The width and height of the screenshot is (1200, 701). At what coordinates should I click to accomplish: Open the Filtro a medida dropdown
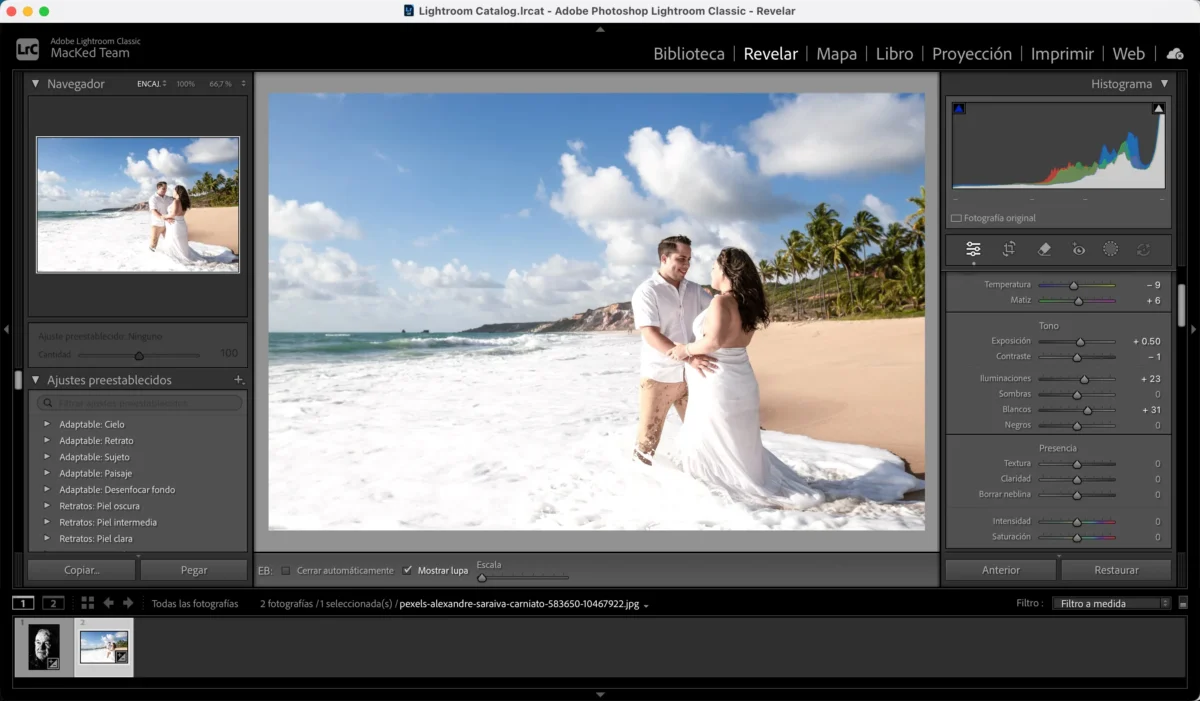click(x=1110, y=603)
